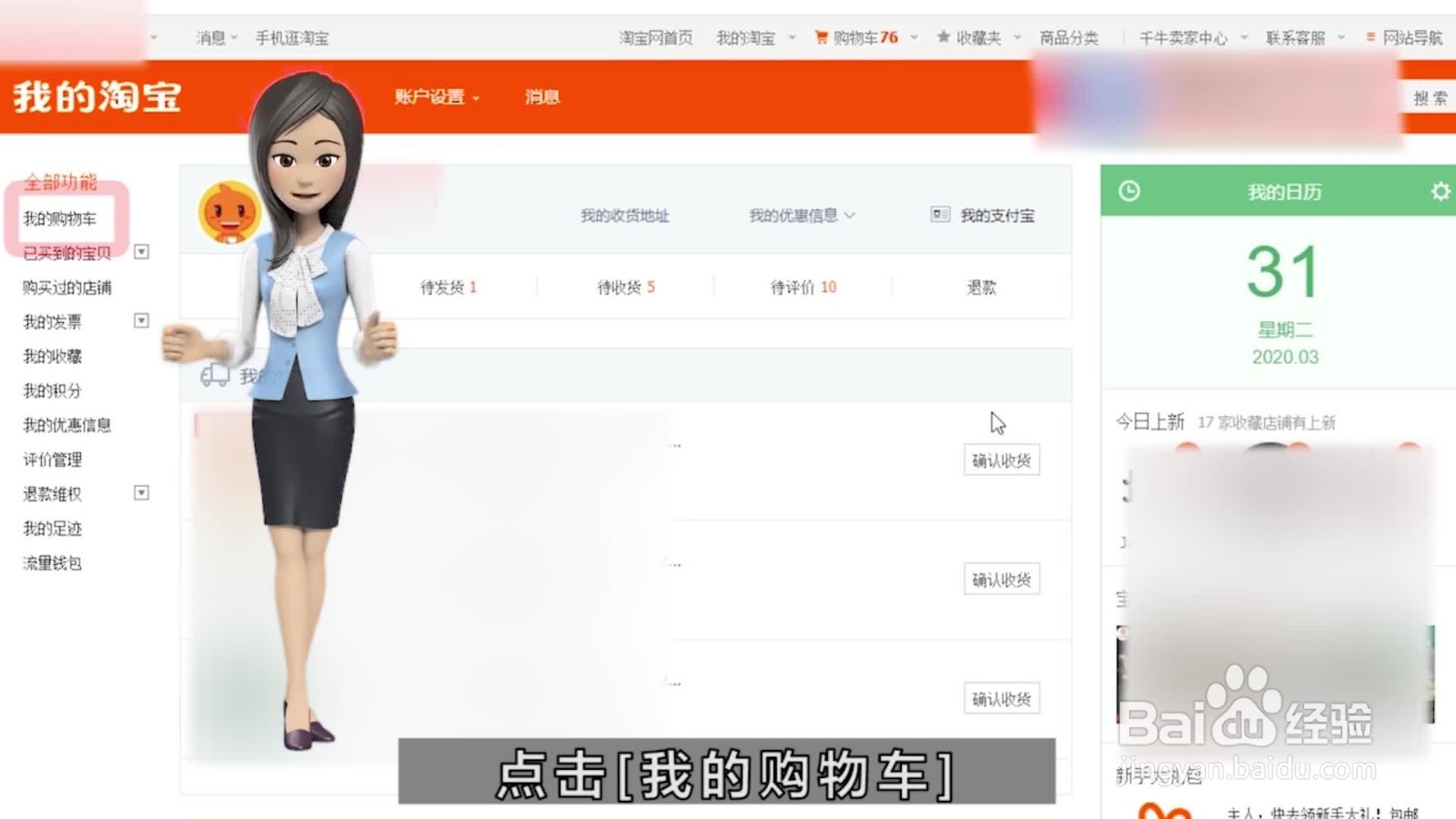1456x819 pixels.
Task: Expand the 退款维权 sidebar item
Action: [141, 494]
